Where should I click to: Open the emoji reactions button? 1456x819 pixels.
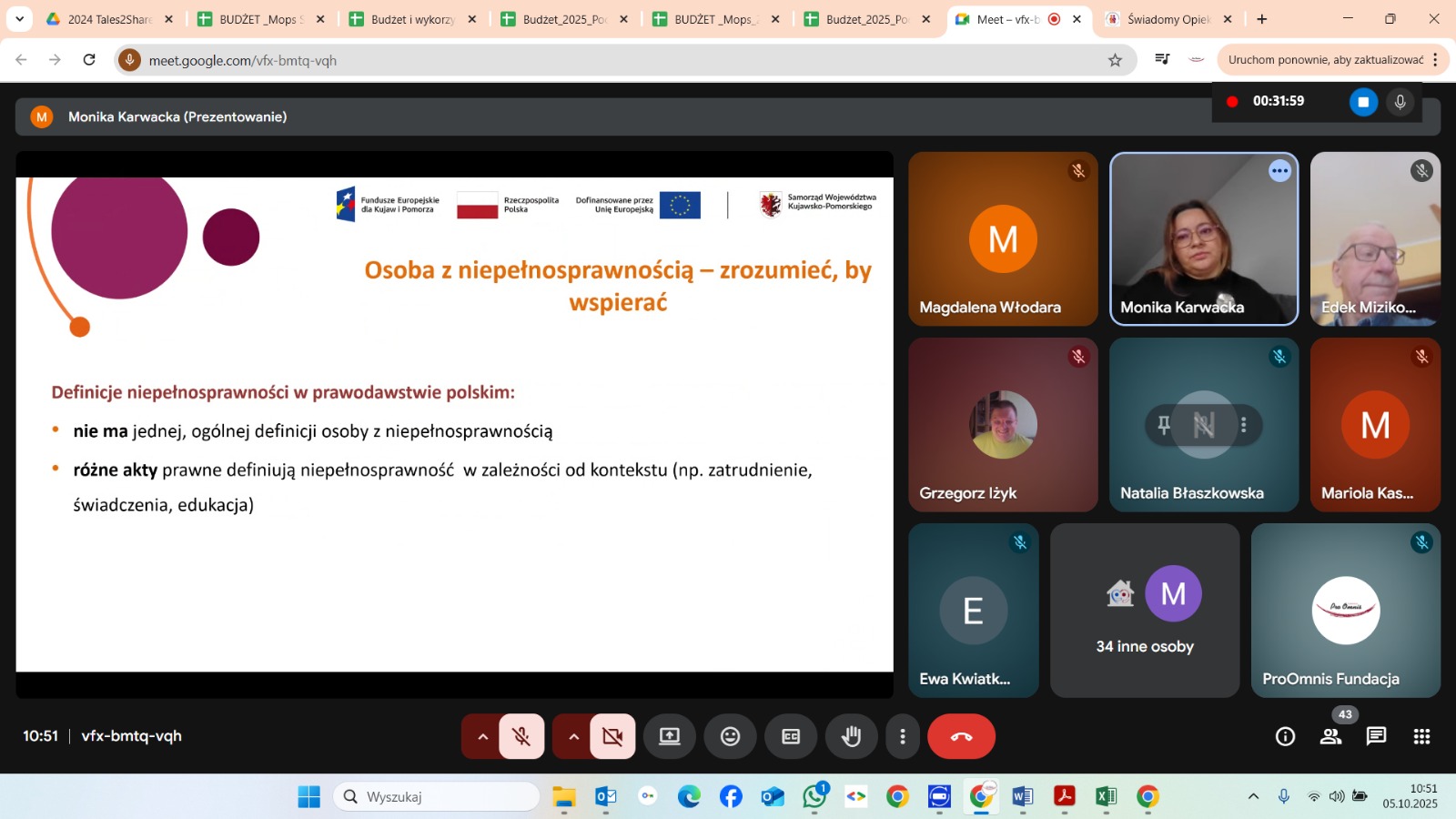[730, 736]
